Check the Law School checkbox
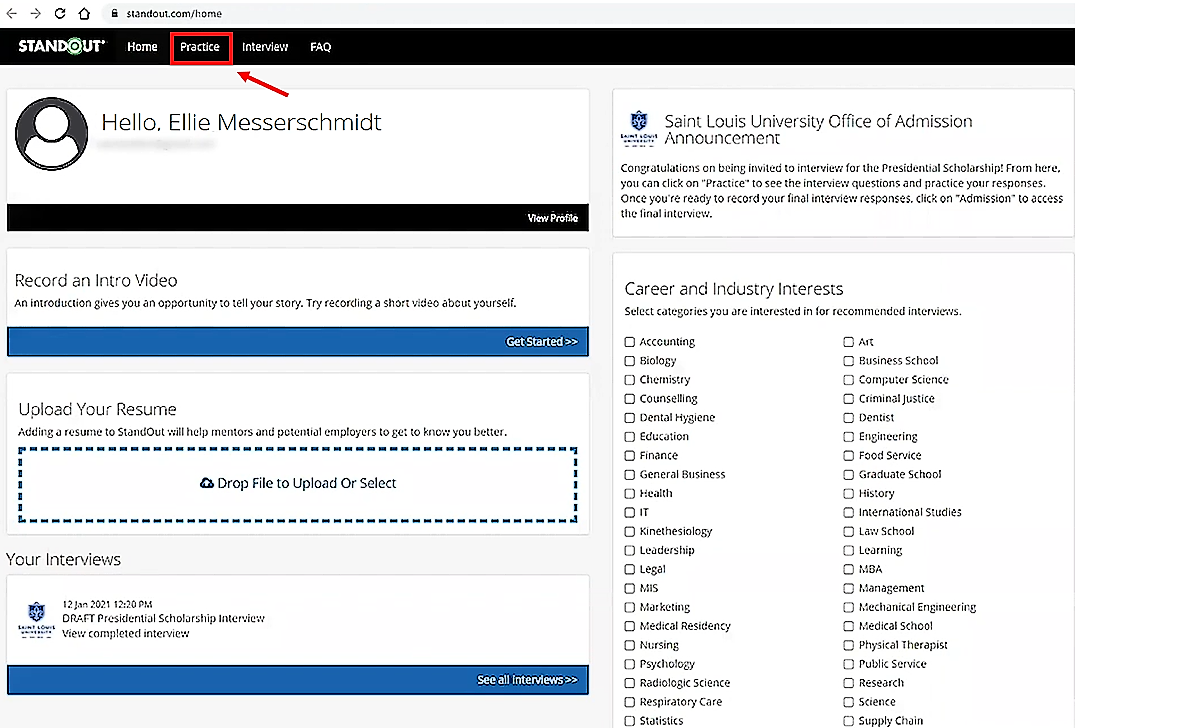The image size is (1183, 728). click(849, 531)
